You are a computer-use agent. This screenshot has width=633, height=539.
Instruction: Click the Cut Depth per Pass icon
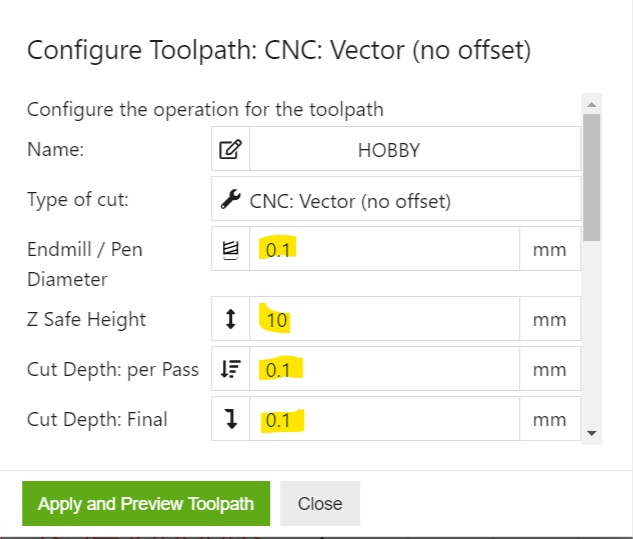coord(230,370)
